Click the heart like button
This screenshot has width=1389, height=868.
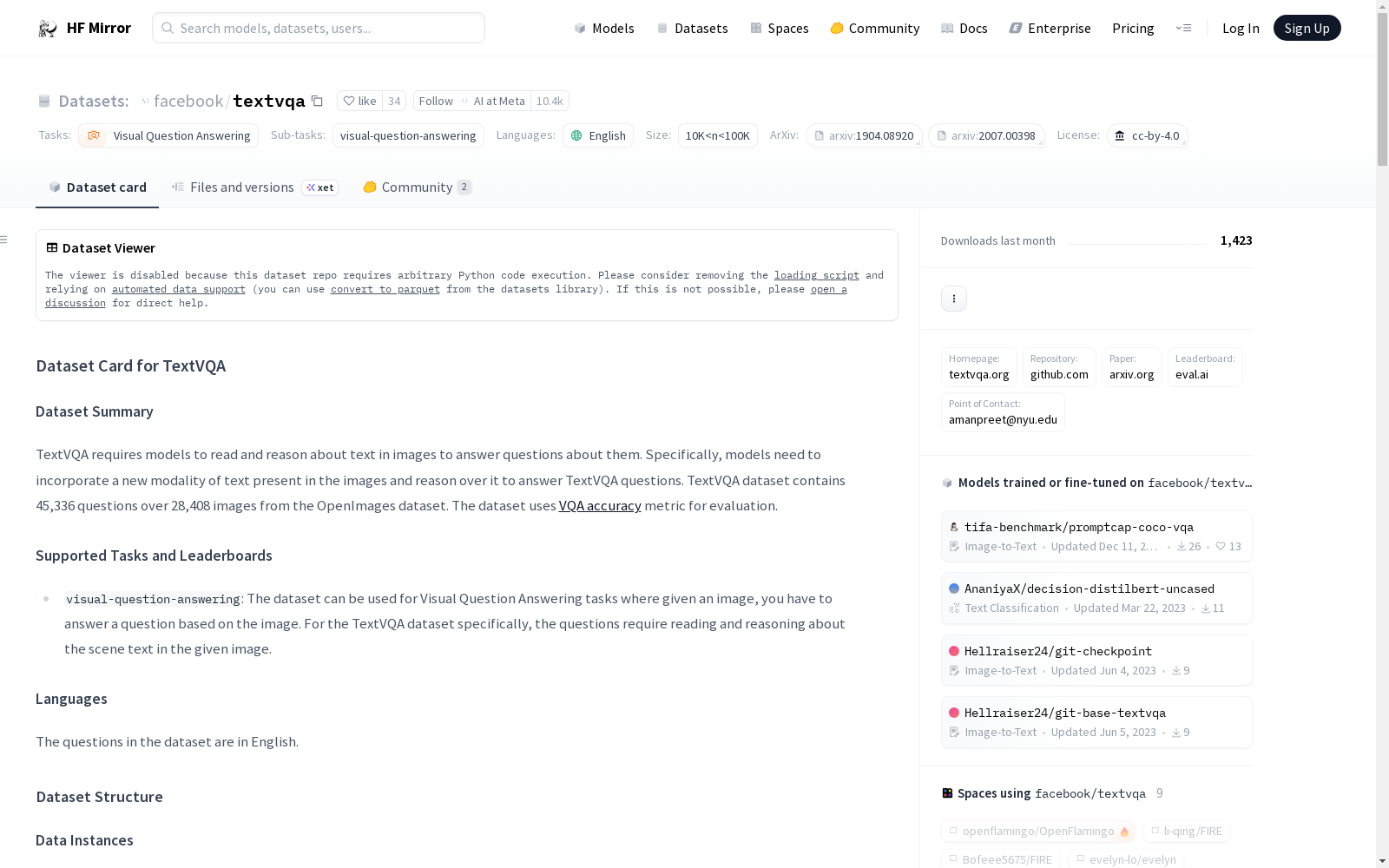click(359, 102)
